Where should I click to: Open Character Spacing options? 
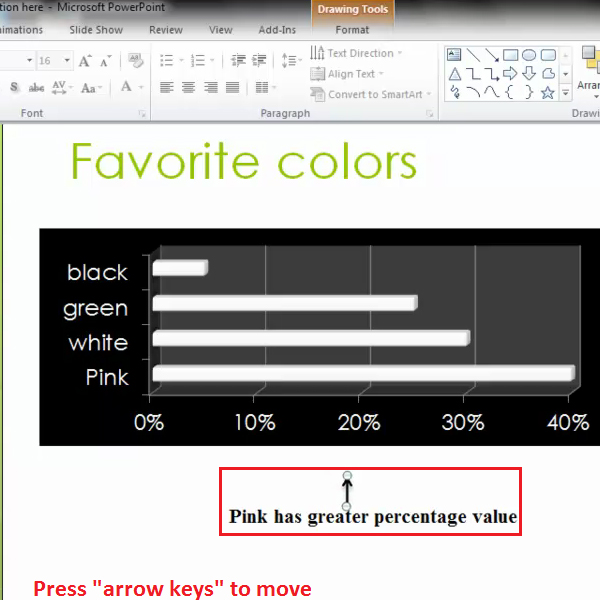coord(62,88)
